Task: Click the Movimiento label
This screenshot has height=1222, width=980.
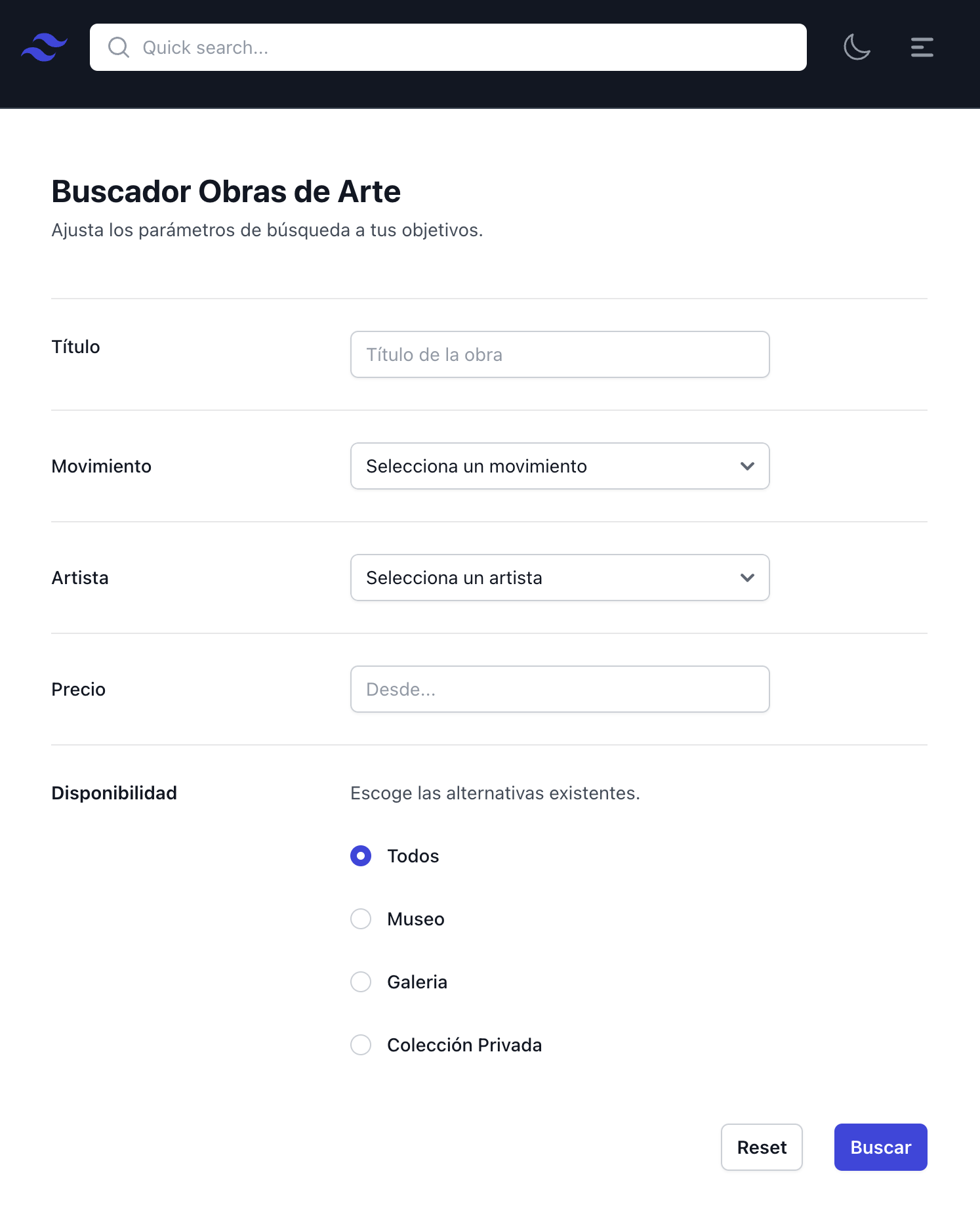Action: click(102, 466)
